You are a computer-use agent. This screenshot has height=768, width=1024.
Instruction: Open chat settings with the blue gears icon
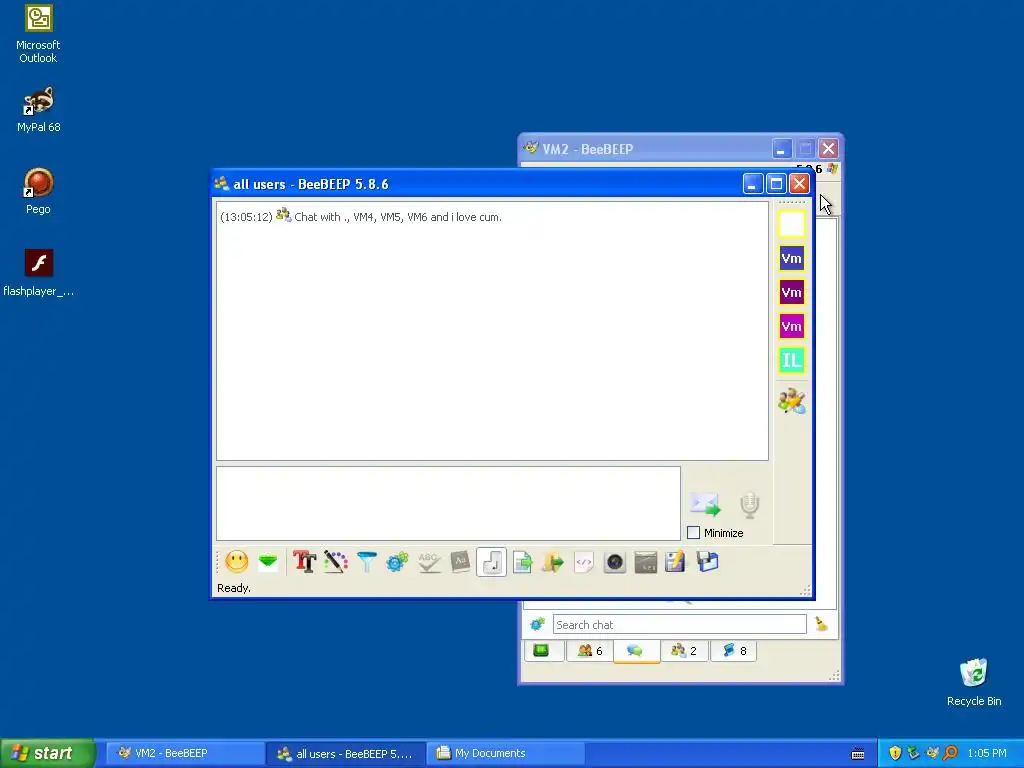[x=397, y=562]
